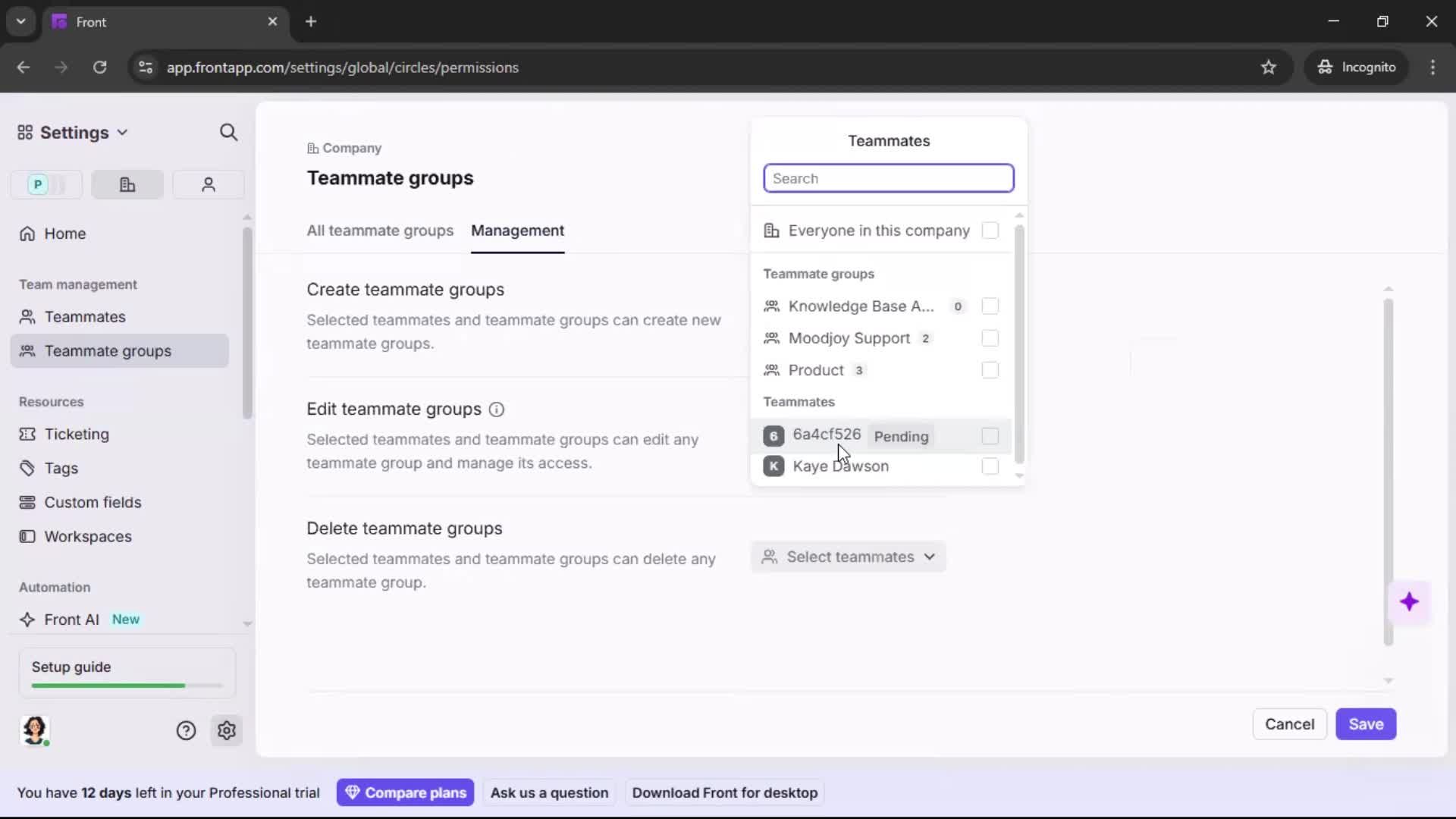Click the Save button
The image size is (1456, 819).
point(1367,724)
